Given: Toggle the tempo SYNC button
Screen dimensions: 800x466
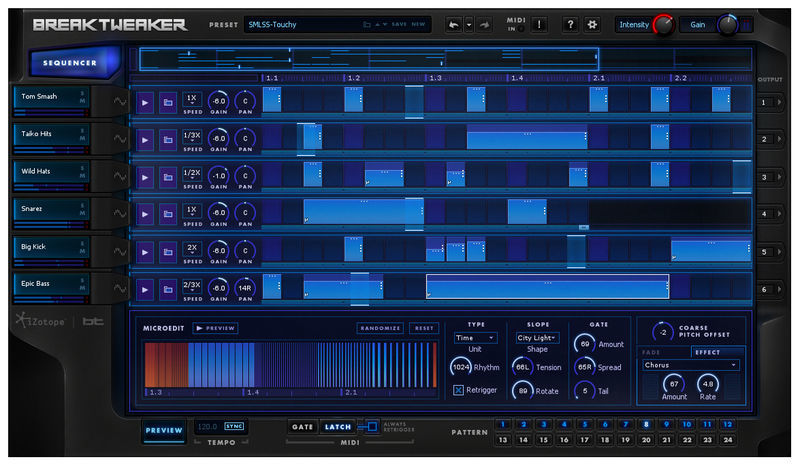Looking at the screenshot, I should (234, 426).
